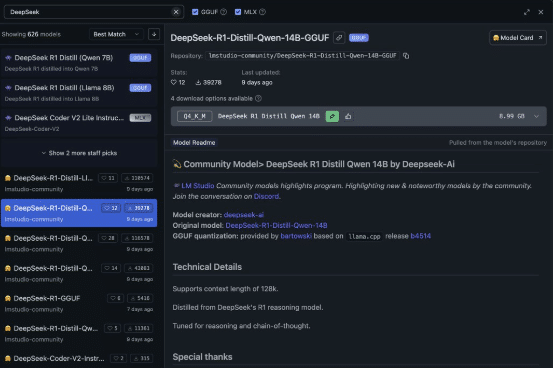Click the like count on DeepSeek-R1-GGUF row

coord(115,298)
